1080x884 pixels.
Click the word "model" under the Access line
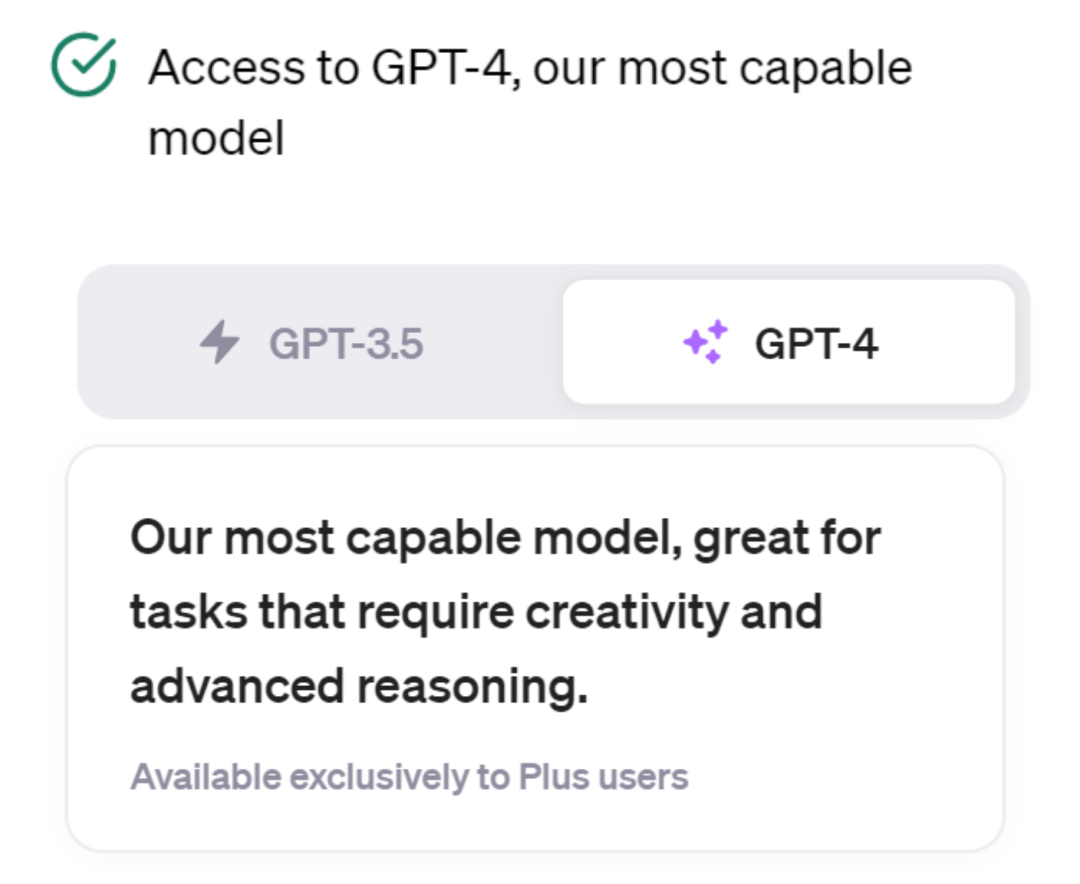(x=216, y=138)
